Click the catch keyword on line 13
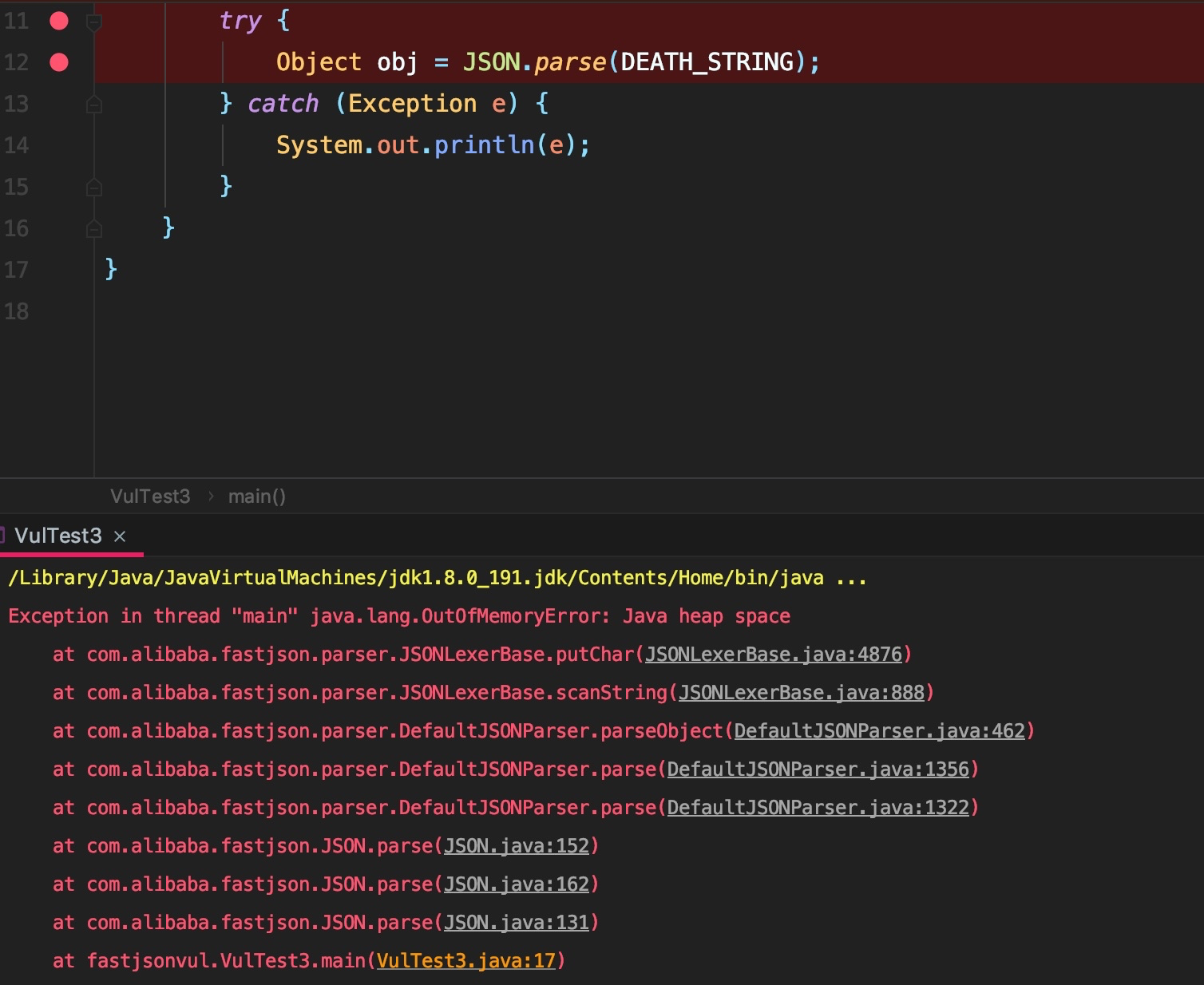 (x=283, y=104)
